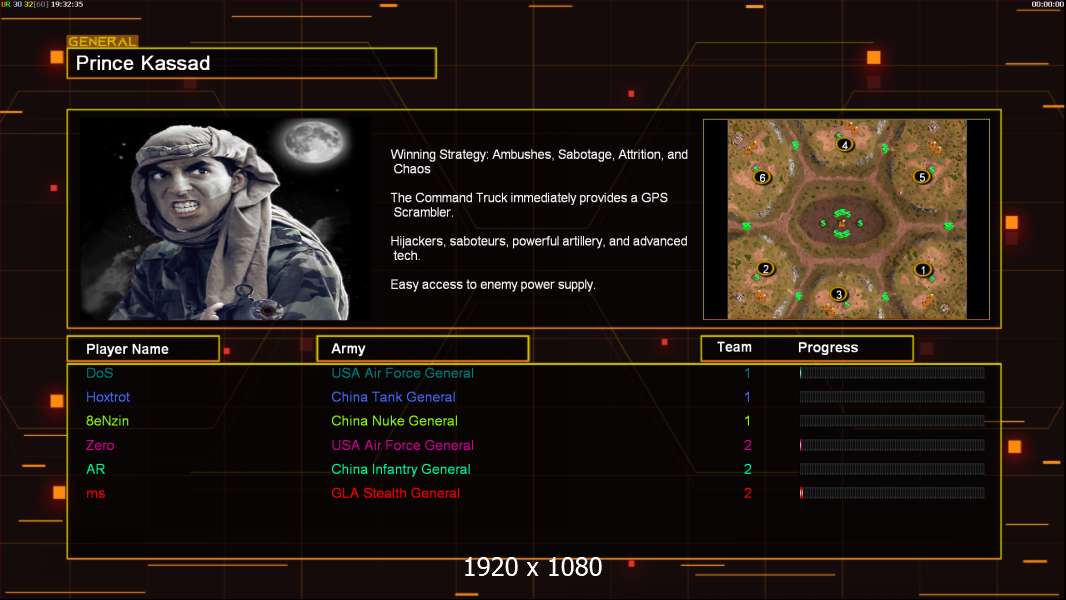Click China Tank General army entry

coord(393,397)
